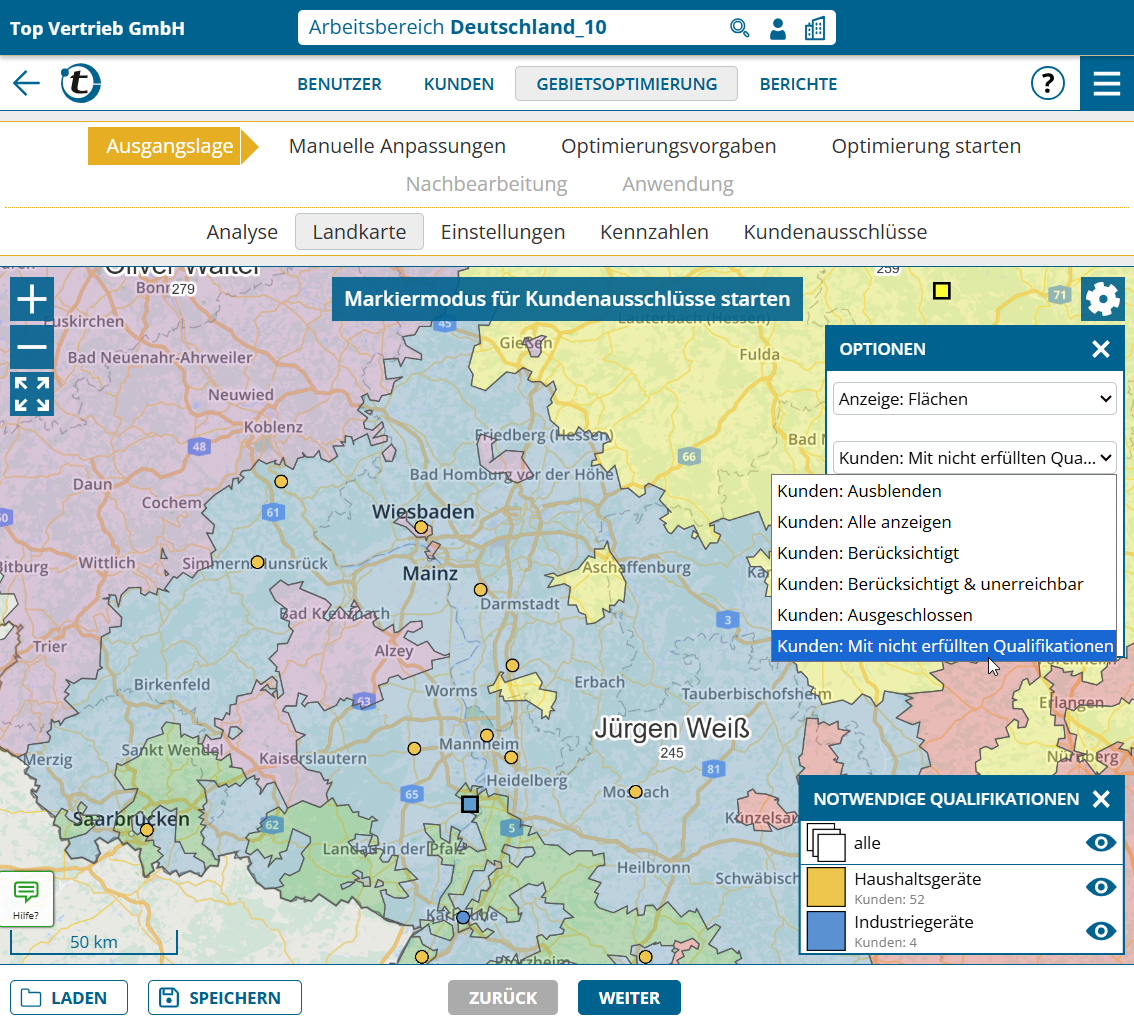Go back using the left arrow
The height and width of the screenshot is (1030, 1134).
(x=27, y=83)
